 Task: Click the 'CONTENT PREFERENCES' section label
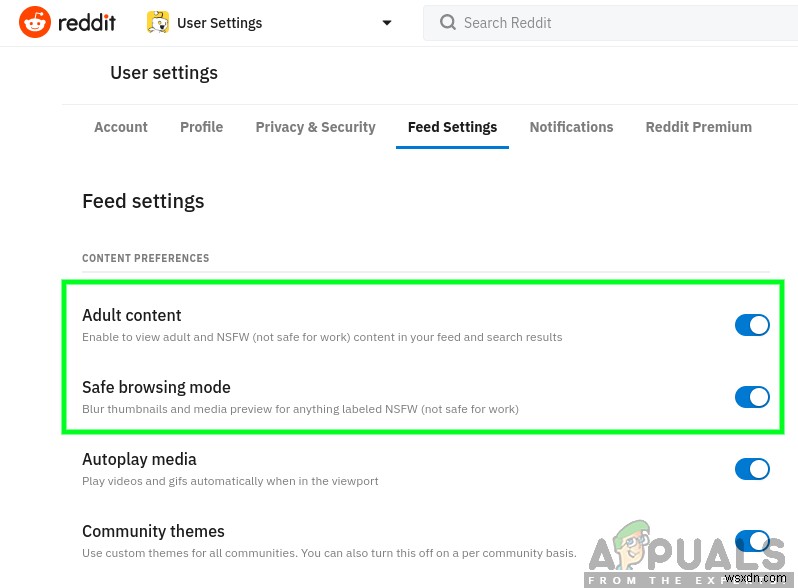146,258
